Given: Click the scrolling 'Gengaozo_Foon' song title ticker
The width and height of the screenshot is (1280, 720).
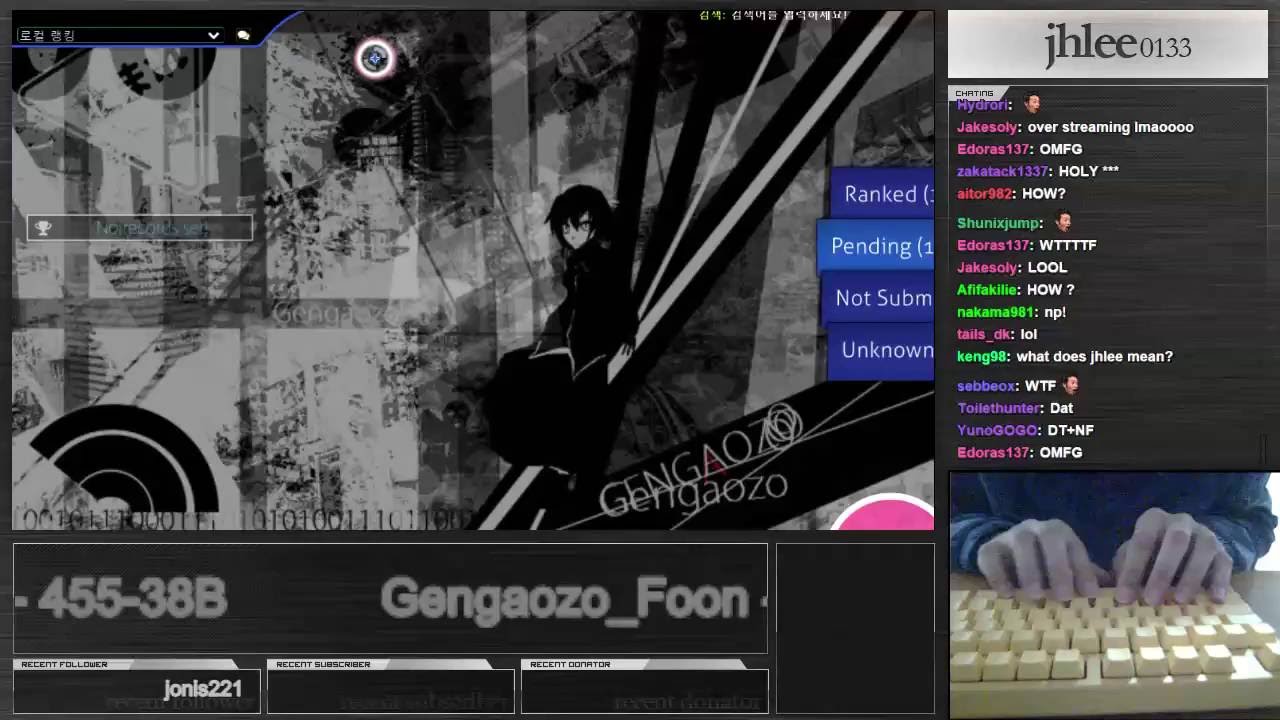Looking at the screenshot, I should (x=565, y=599).
